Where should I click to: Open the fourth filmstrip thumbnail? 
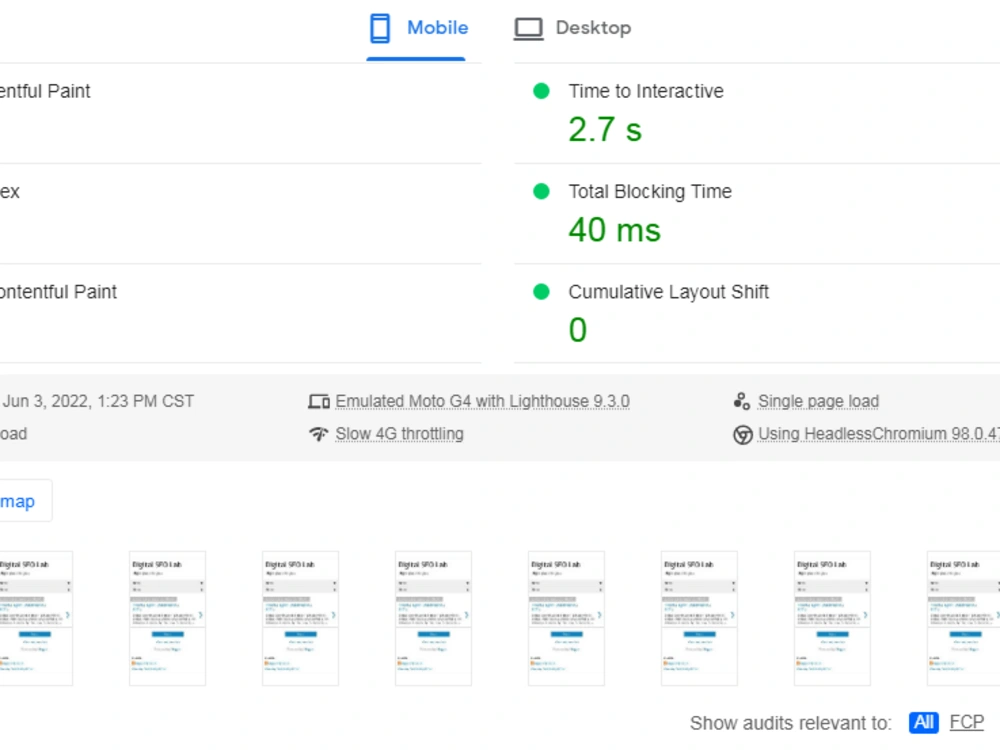tap(434, 619)
